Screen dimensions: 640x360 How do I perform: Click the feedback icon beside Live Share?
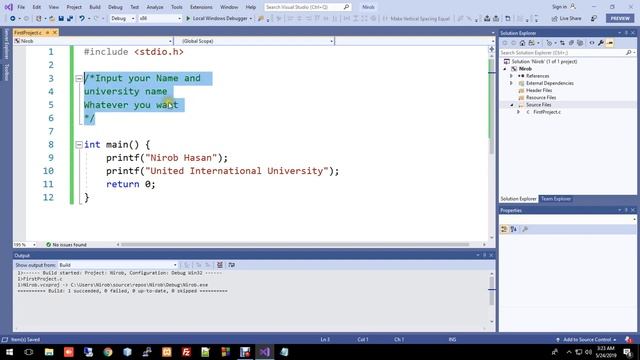pyautogui.click(x=594, y=18)
